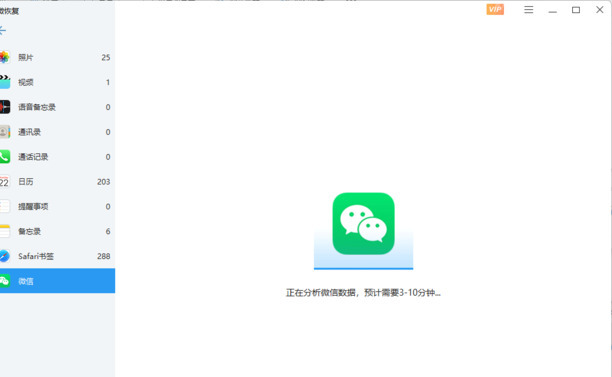Select 语音备忘录 category
The height and width of the screenshot is (377, 612).
coord(57,107)
